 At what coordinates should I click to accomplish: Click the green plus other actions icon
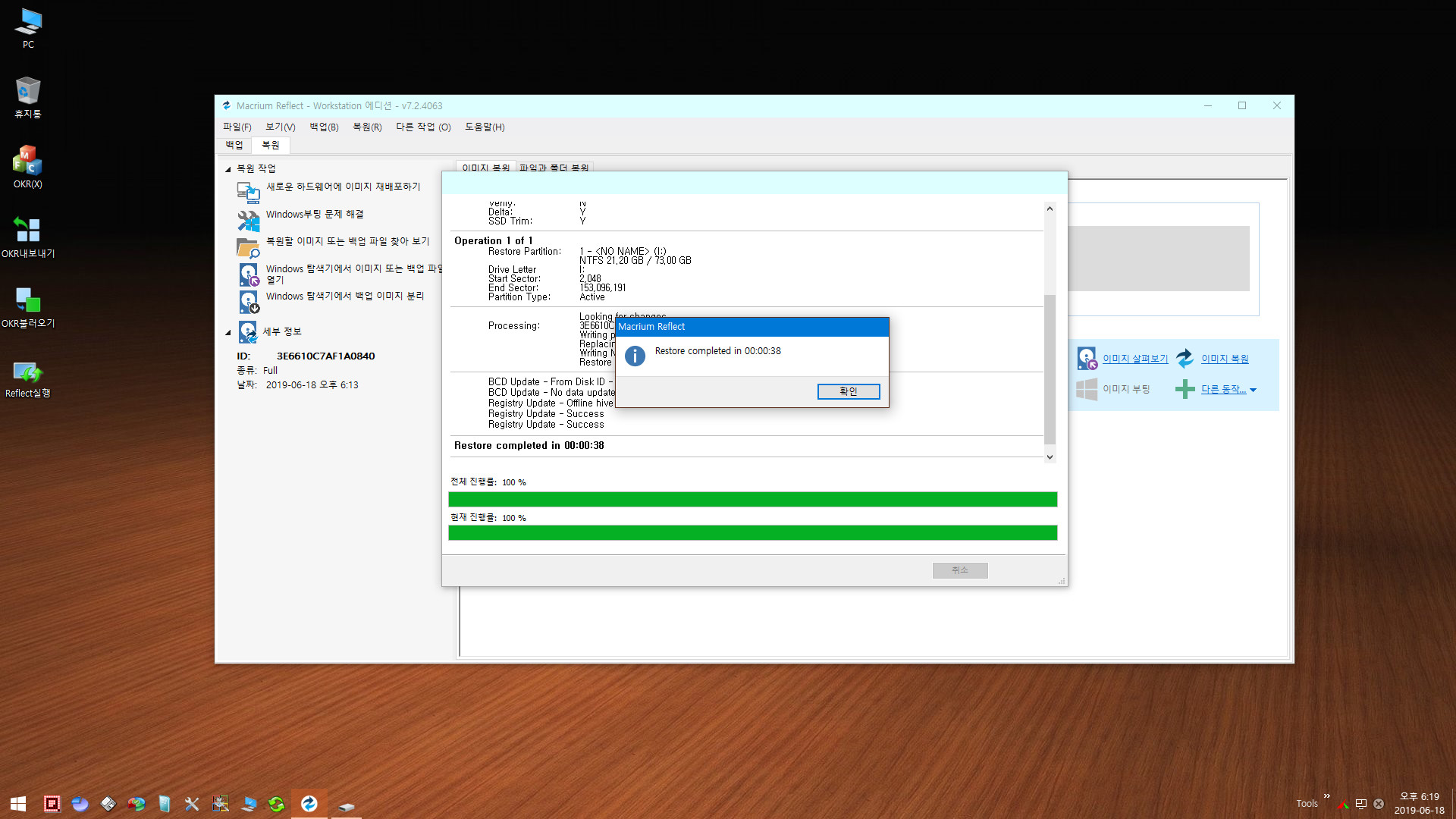1185,389
